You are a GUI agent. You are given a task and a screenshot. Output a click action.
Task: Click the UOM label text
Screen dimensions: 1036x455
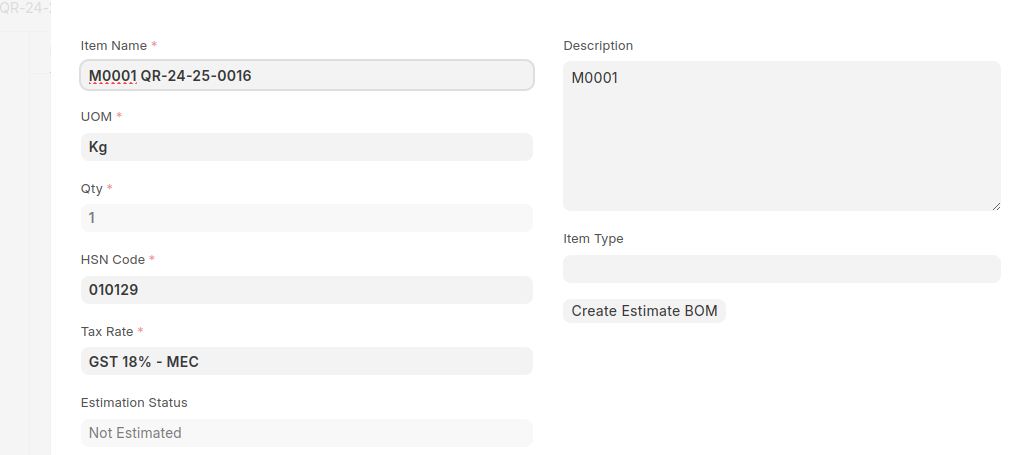pyautogui.click(x=96, y=117)
